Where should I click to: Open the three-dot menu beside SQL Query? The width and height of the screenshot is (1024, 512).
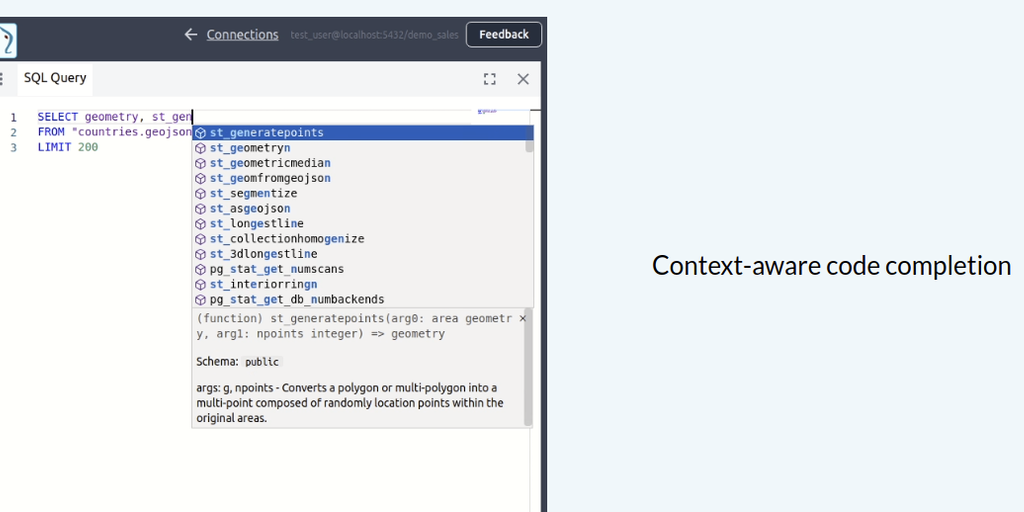[x=2, y=79]
